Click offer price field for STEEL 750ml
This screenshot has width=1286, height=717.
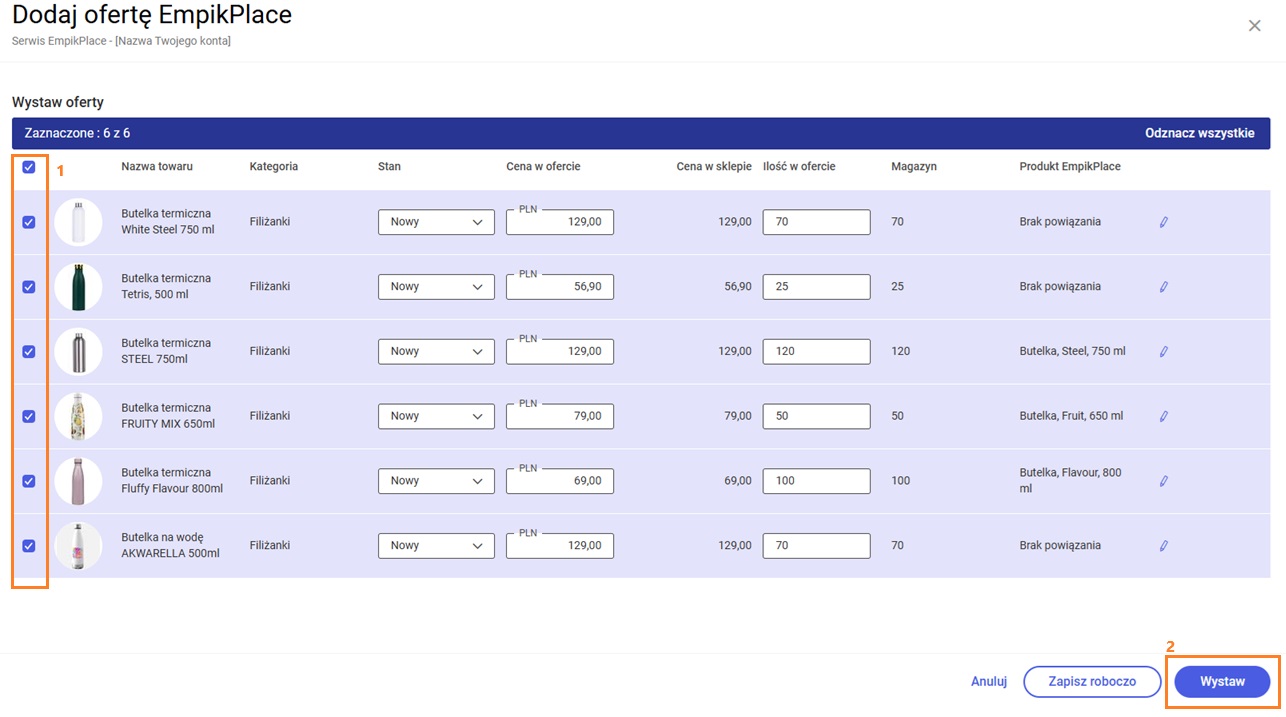click(560, 352)
